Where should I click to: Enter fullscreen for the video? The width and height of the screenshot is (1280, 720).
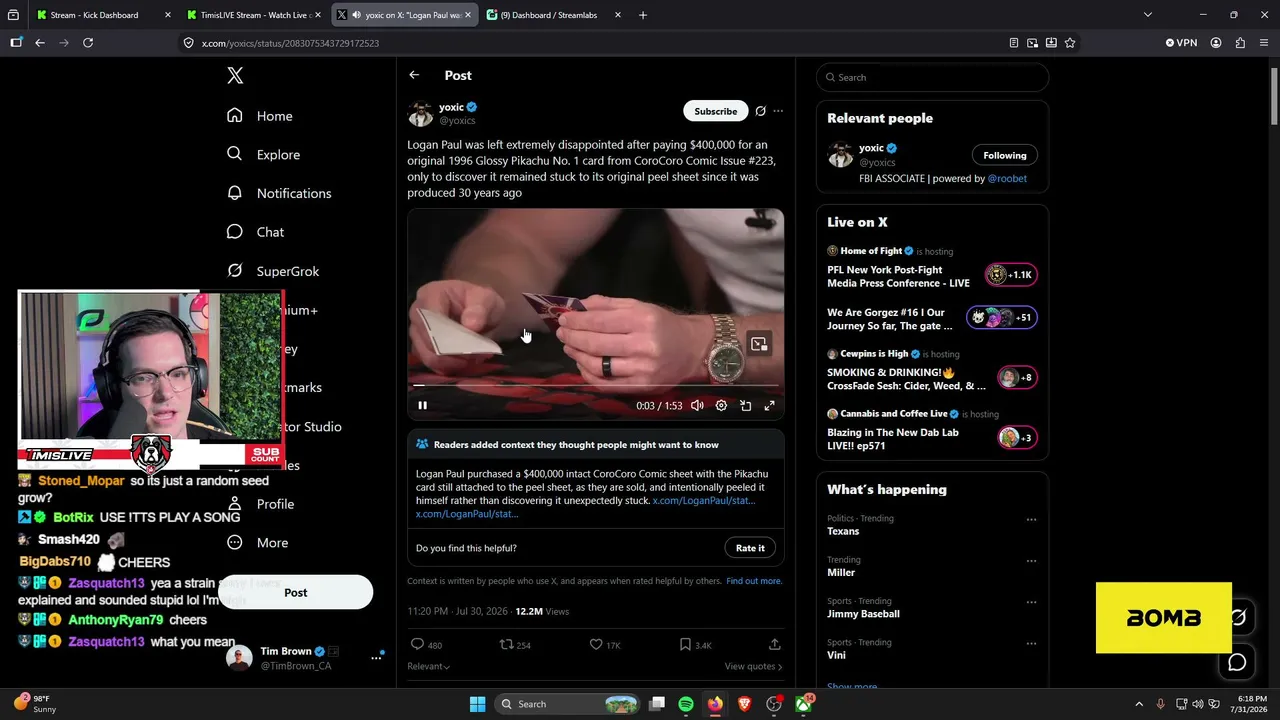pyautogui.click(x=769, y=405)
